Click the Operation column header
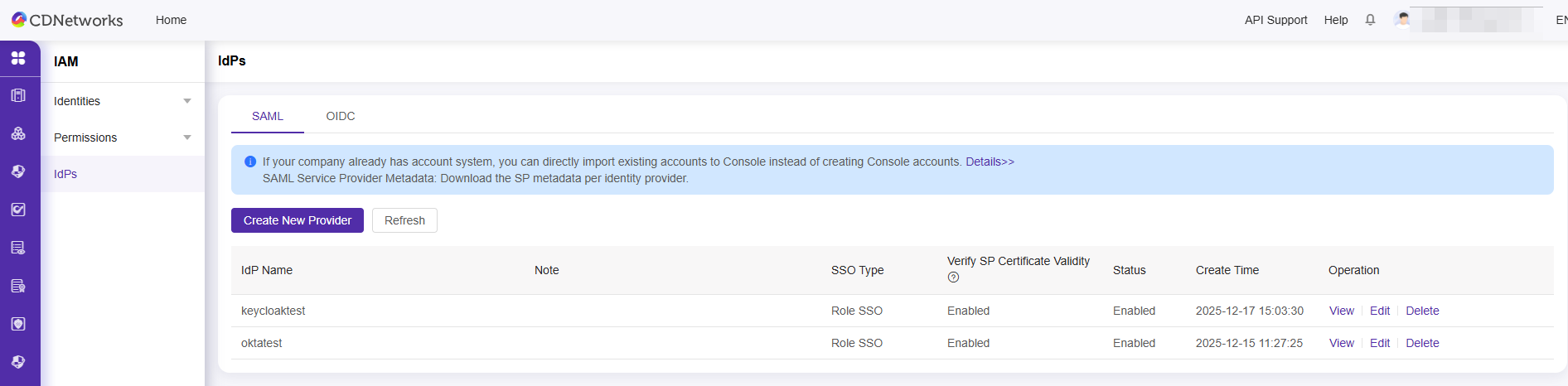 pyautogui.click(x=1353, y=270)
